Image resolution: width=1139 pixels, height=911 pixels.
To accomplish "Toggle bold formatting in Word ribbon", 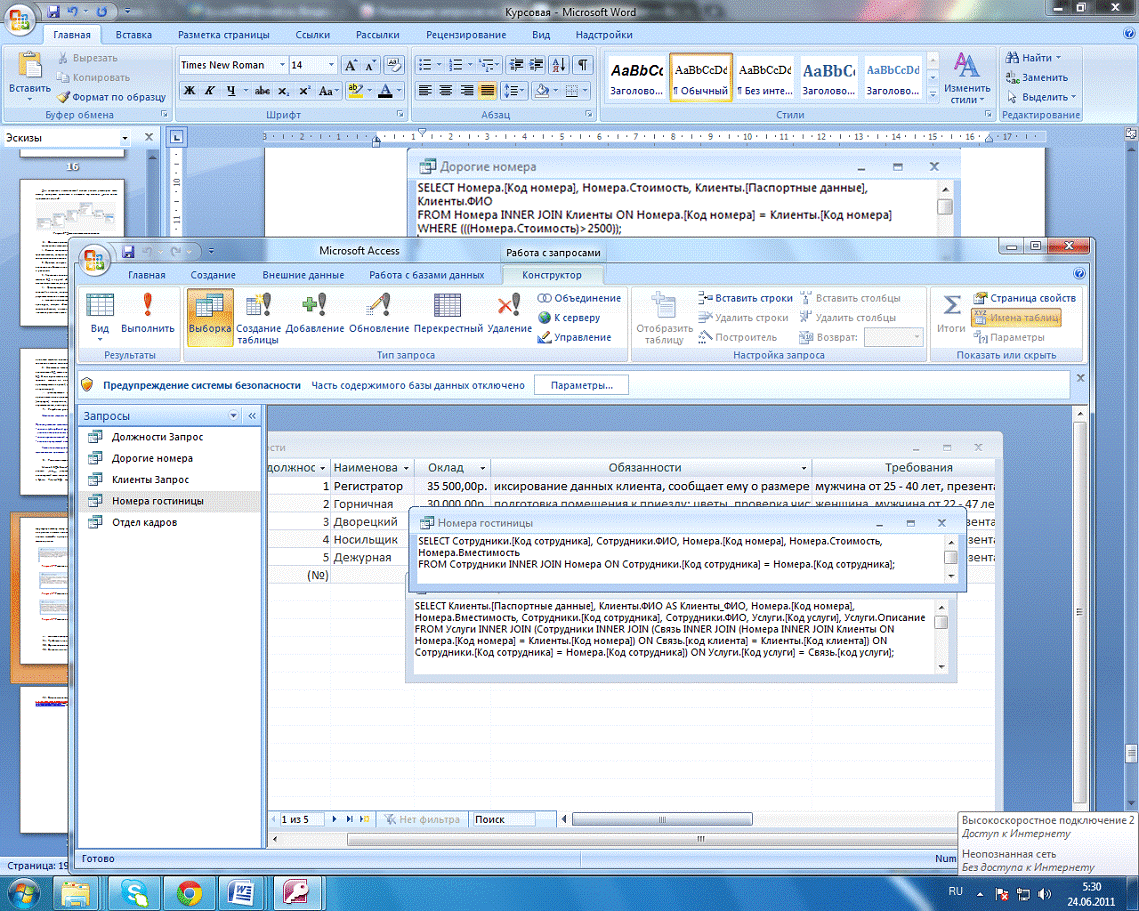I will (x=189, y=91).
